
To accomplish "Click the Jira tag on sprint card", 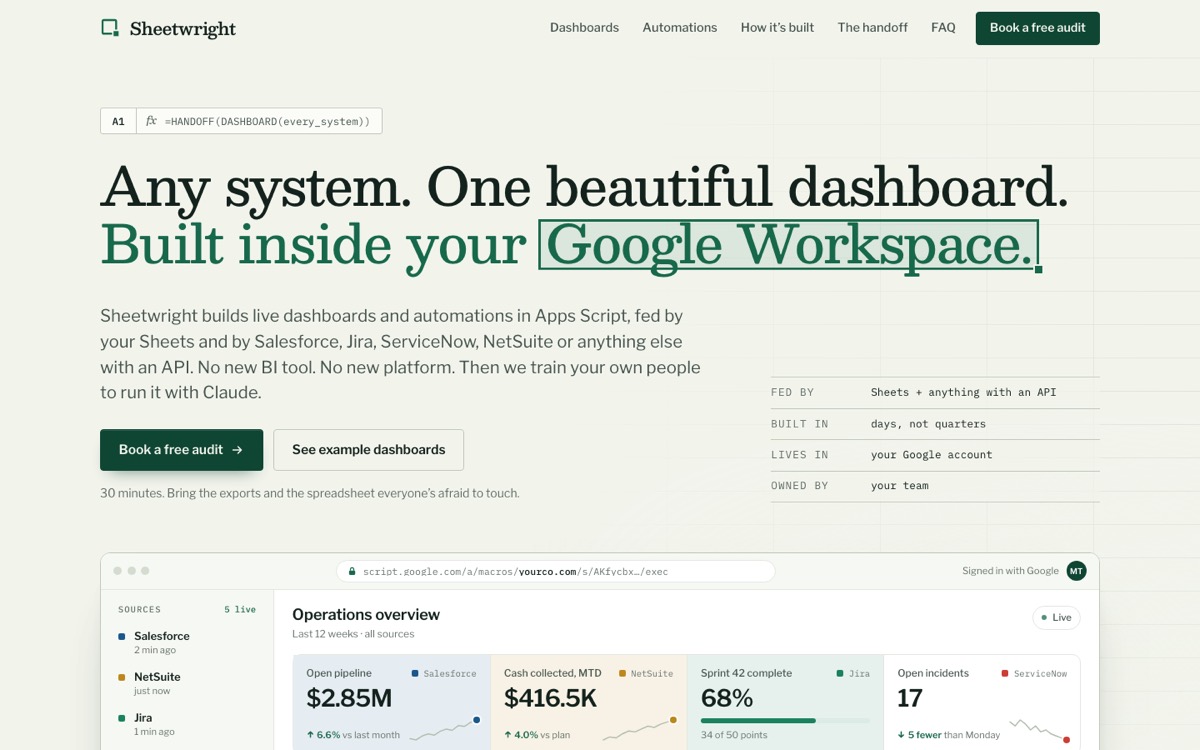I will 853,674.
